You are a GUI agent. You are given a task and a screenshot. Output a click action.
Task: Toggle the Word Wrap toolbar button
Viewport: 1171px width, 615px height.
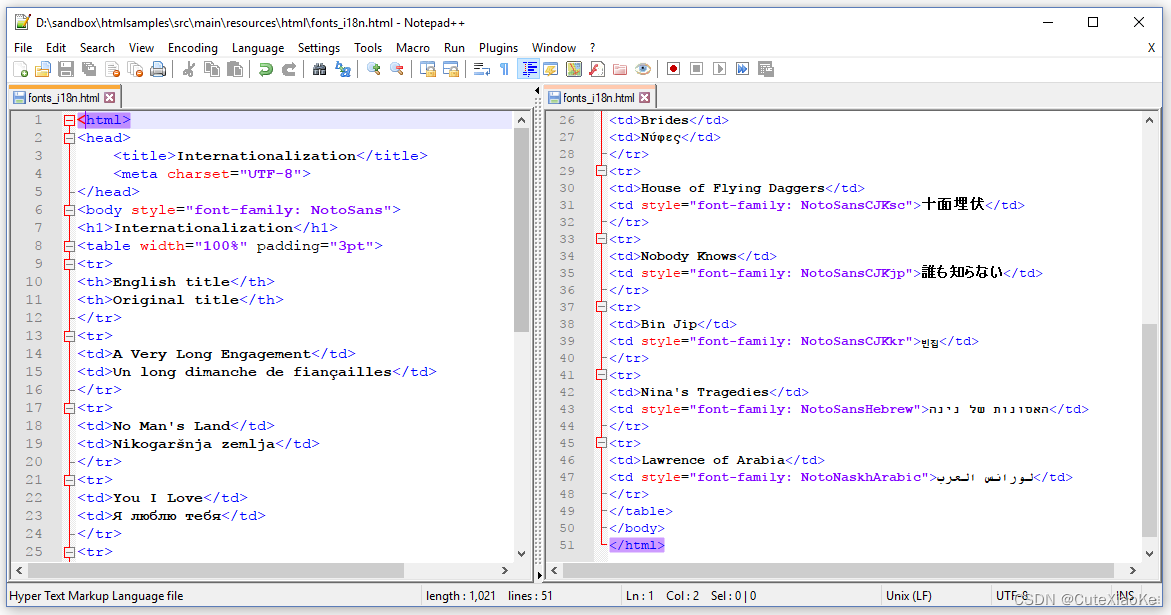pos(482,69)
